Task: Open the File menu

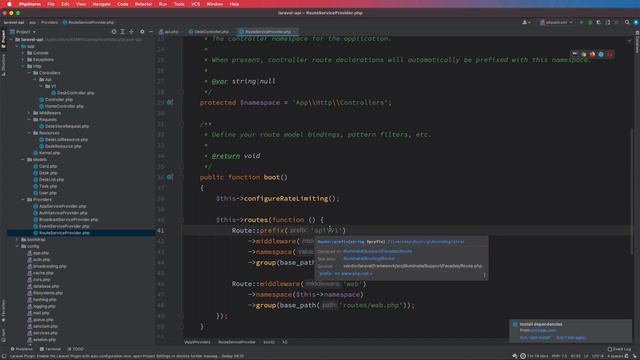Action: [x=51, y=4]
